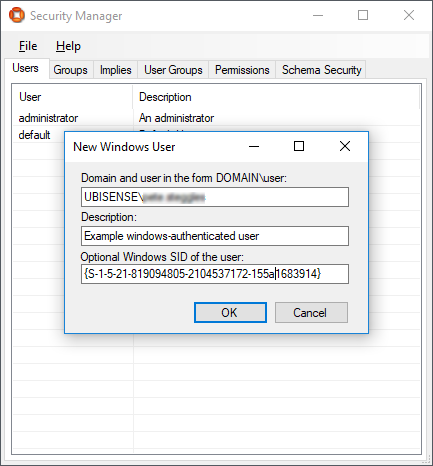Click the DOMAIN\user input field
The width and height of the screenshot is (433, 466).
click(215, 197)
